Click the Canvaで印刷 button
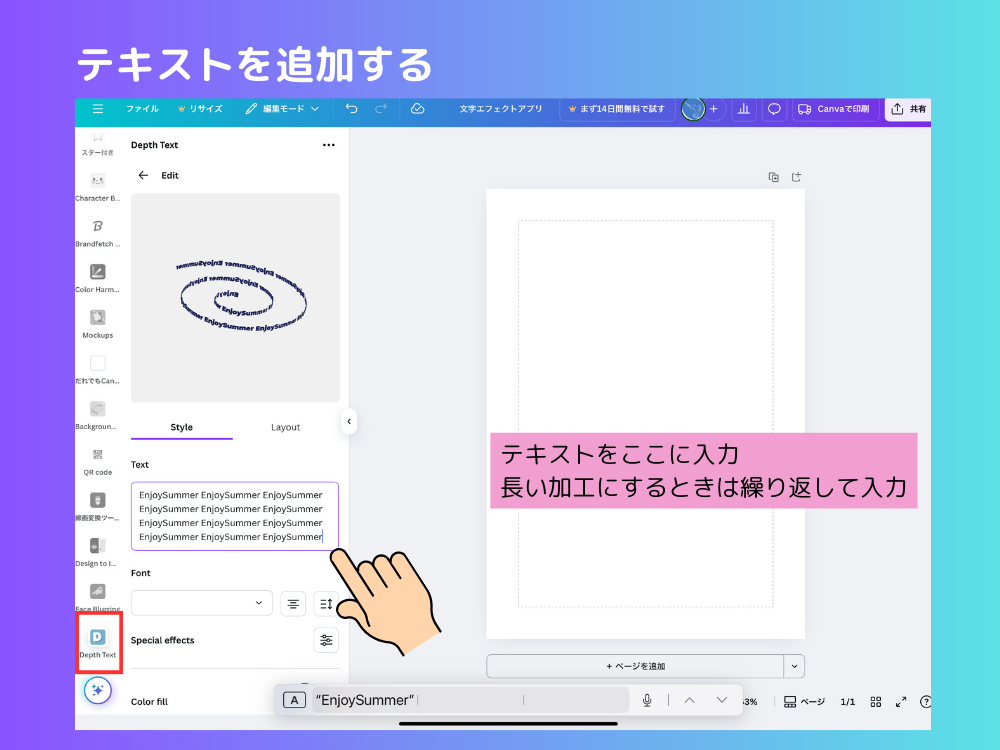The width and height of the screenshot is (1000, 750). coord(836,109)
